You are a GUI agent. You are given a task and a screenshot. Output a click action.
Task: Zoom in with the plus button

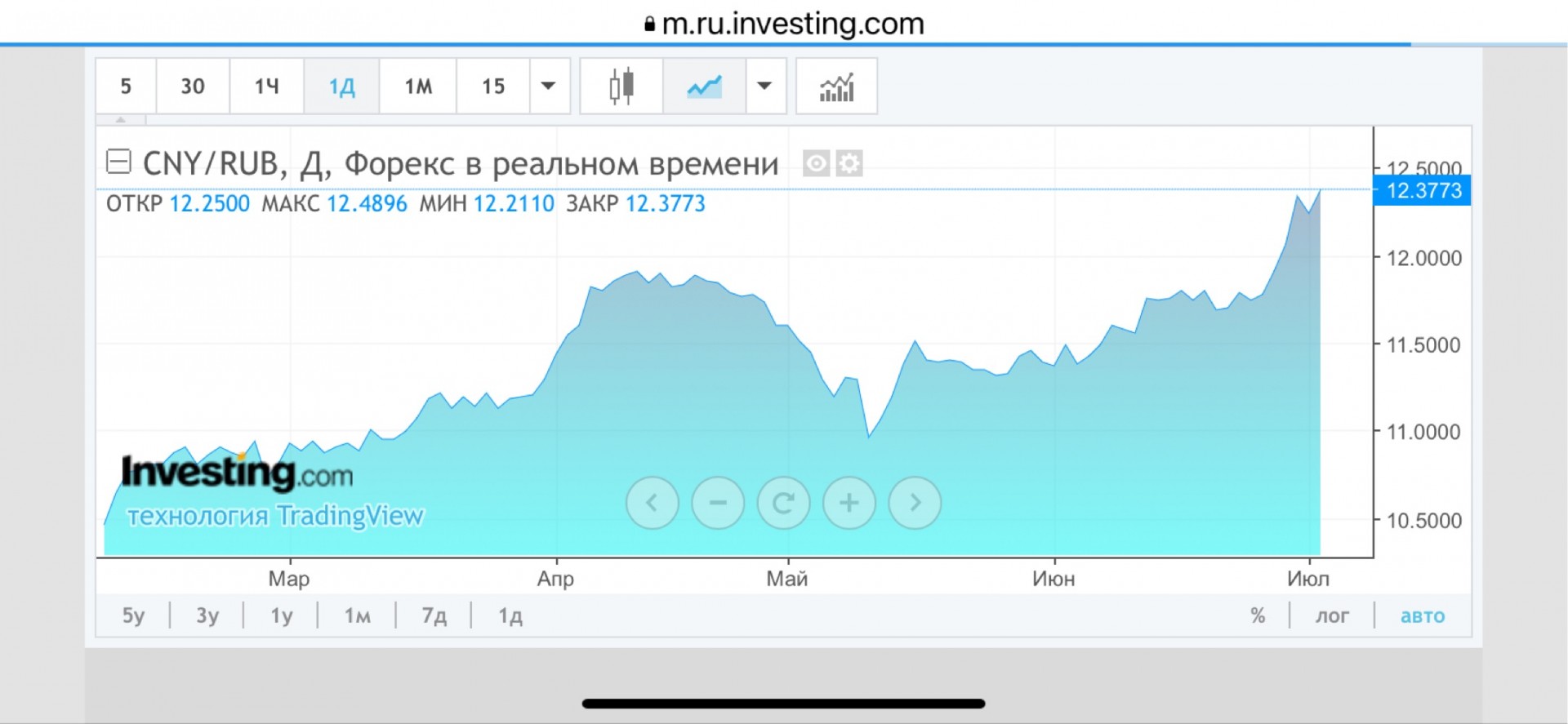tap(849, 503)
